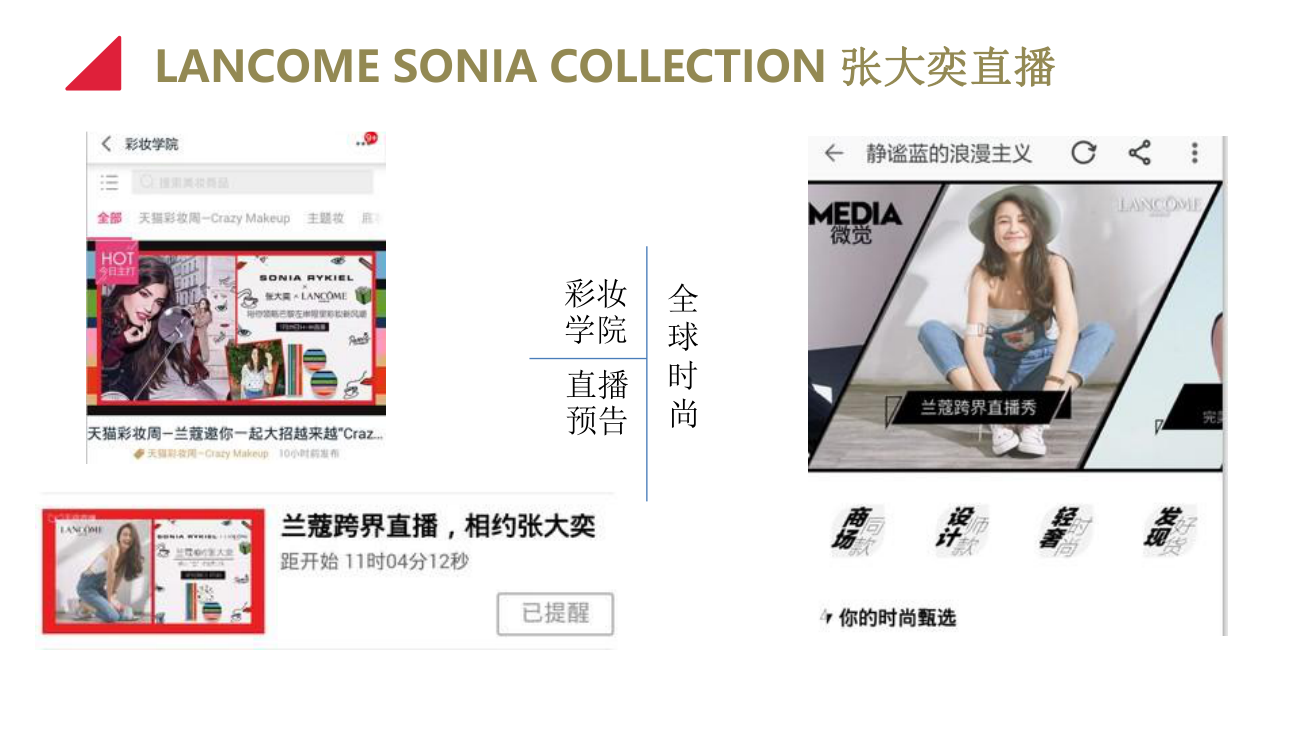Open the vertical three-dot overflow menu
The image size is (1296, 729).
[x=1194, y=153]
